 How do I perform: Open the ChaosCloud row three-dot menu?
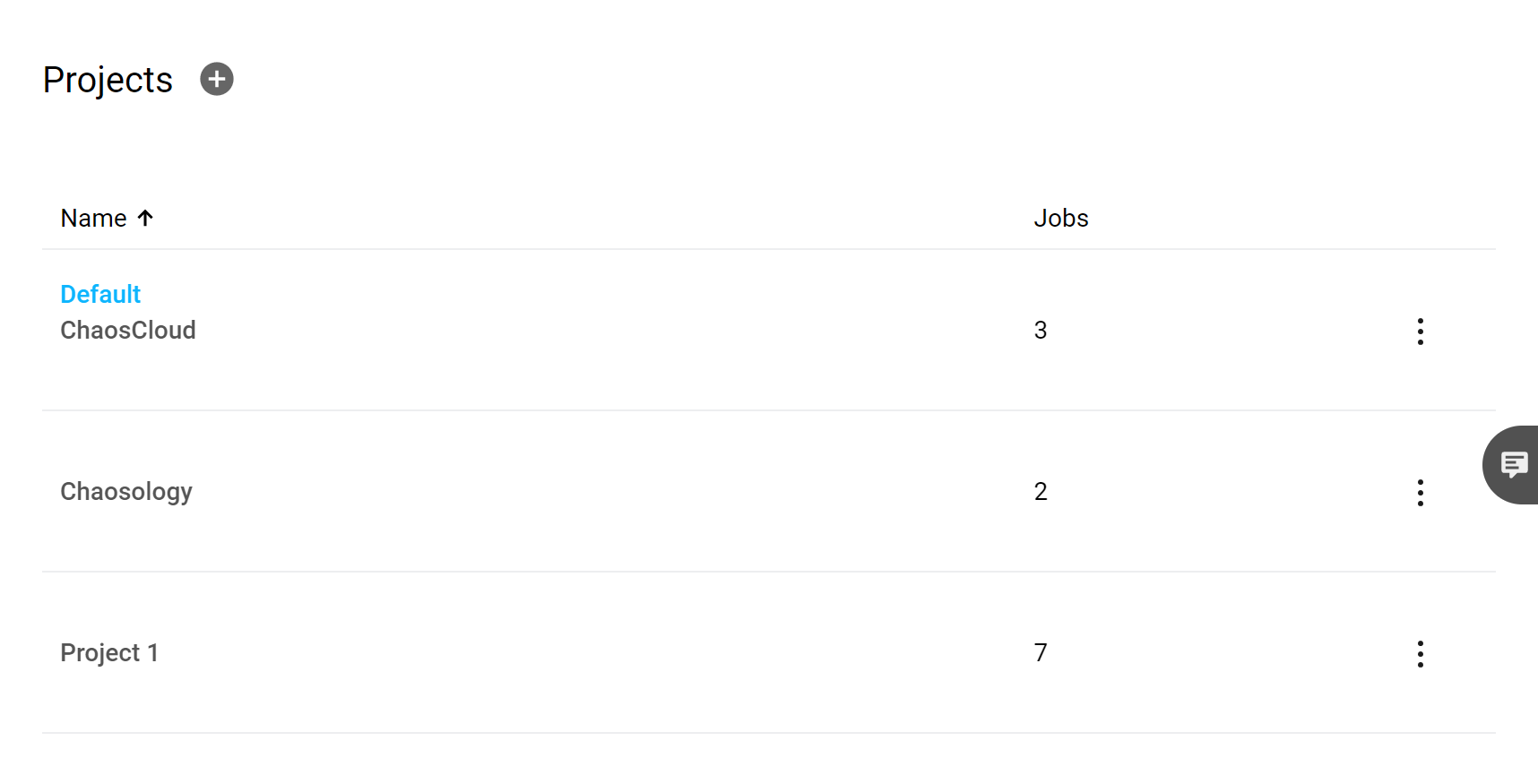1420,331
